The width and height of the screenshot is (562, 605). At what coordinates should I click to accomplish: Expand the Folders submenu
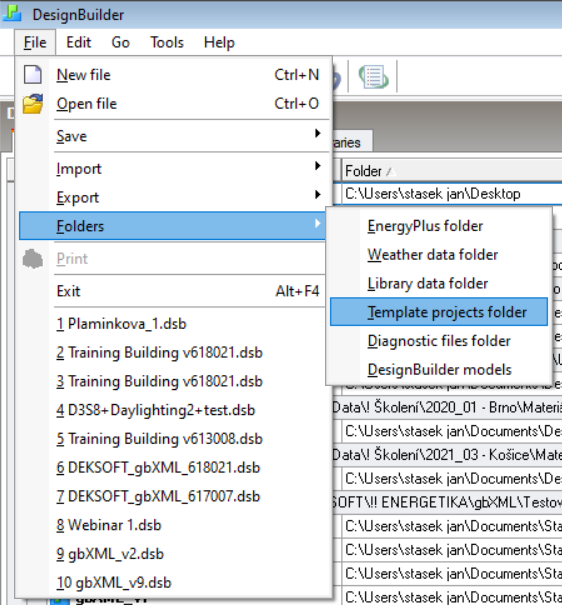(173, 226)
